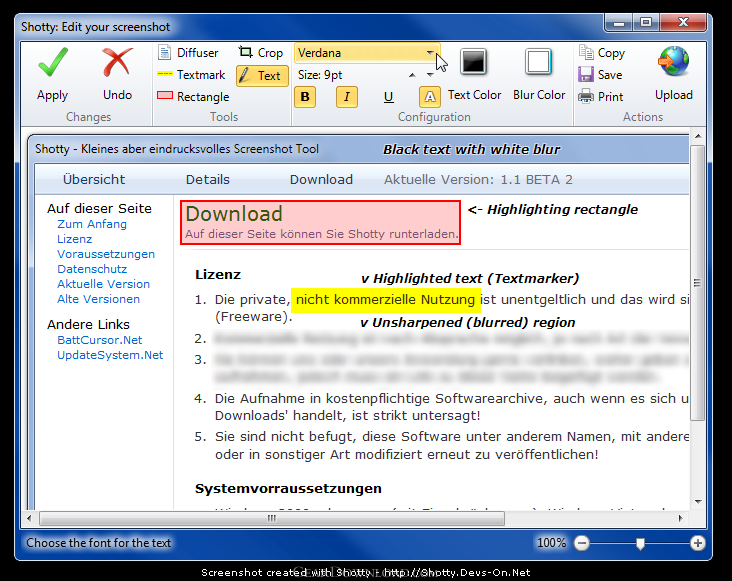The width and height of the screenshot is (732, 581).
Task: Click the highlighted 'nicht kommerzielle Nutzung' text
Action: (x=386, y=300)
